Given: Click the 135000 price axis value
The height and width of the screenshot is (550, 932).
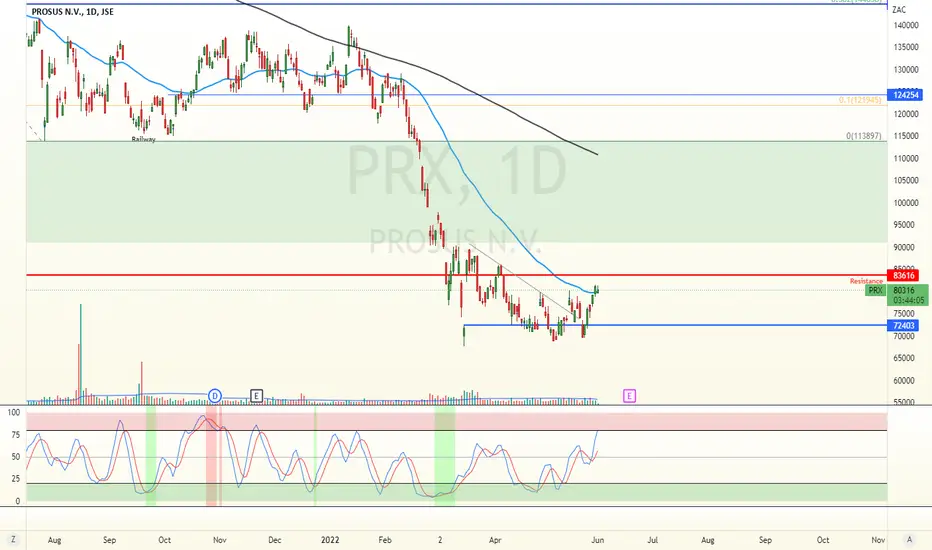Looking at the screenshot, I should [906, 48].
